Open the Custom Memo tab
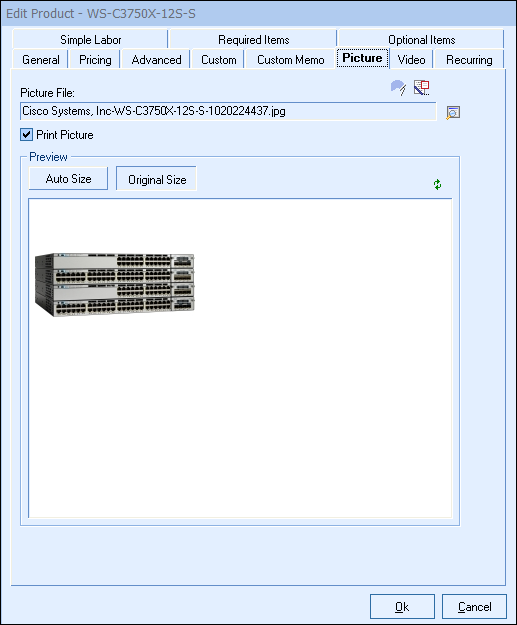This screenshot has height=625, width=517. [x=291, y=60]
